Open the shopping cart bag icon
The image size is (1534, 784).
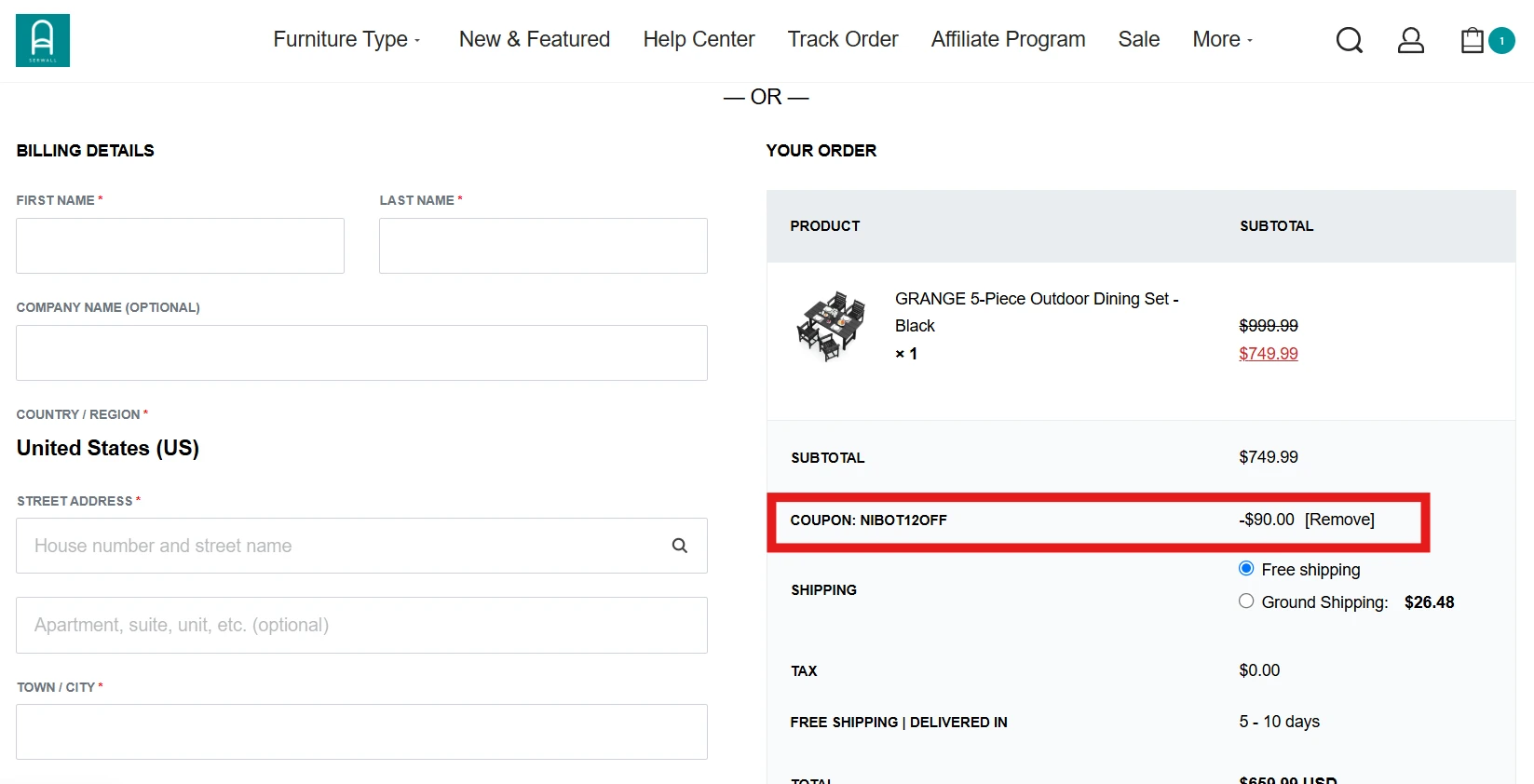[1472, 40]
